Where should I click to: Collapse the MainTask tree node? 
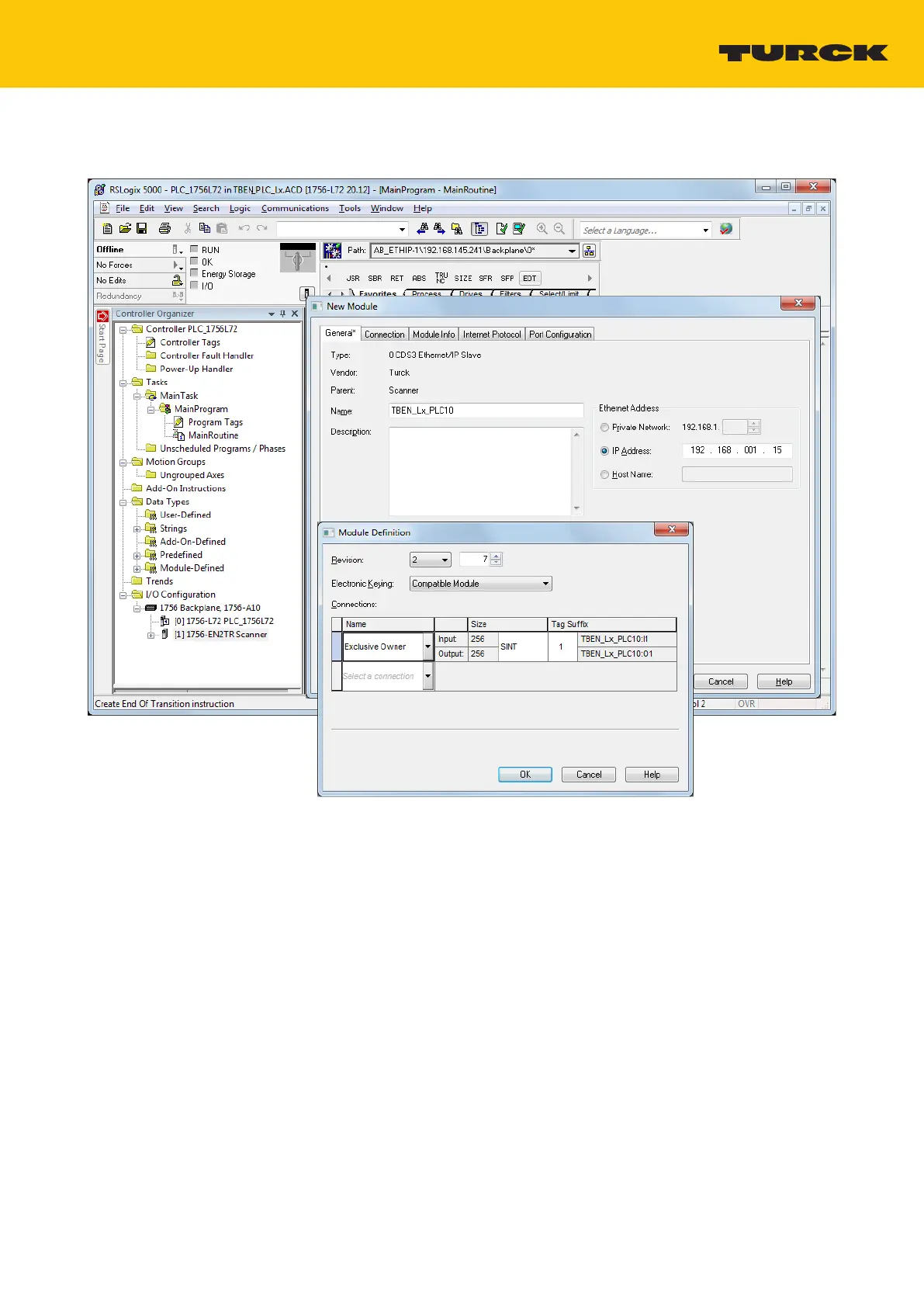(137, 396)
